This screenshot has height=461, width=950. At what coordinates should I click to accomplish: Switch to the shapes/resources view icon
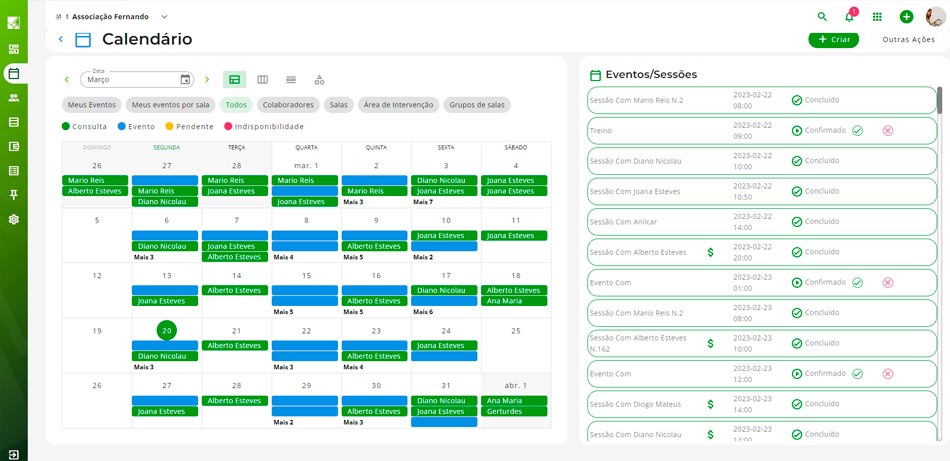click(319, 79)
